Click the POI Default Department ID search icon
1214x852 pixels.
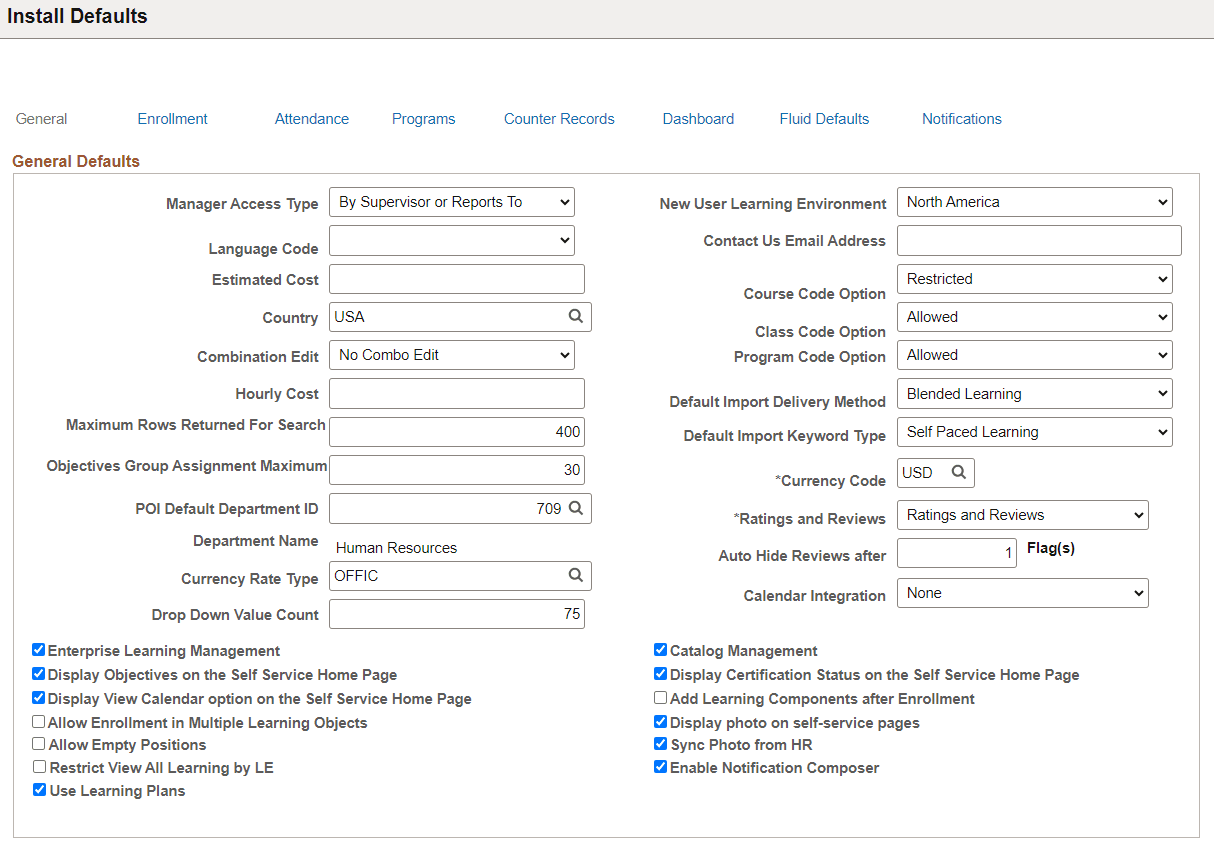[576, 508]
